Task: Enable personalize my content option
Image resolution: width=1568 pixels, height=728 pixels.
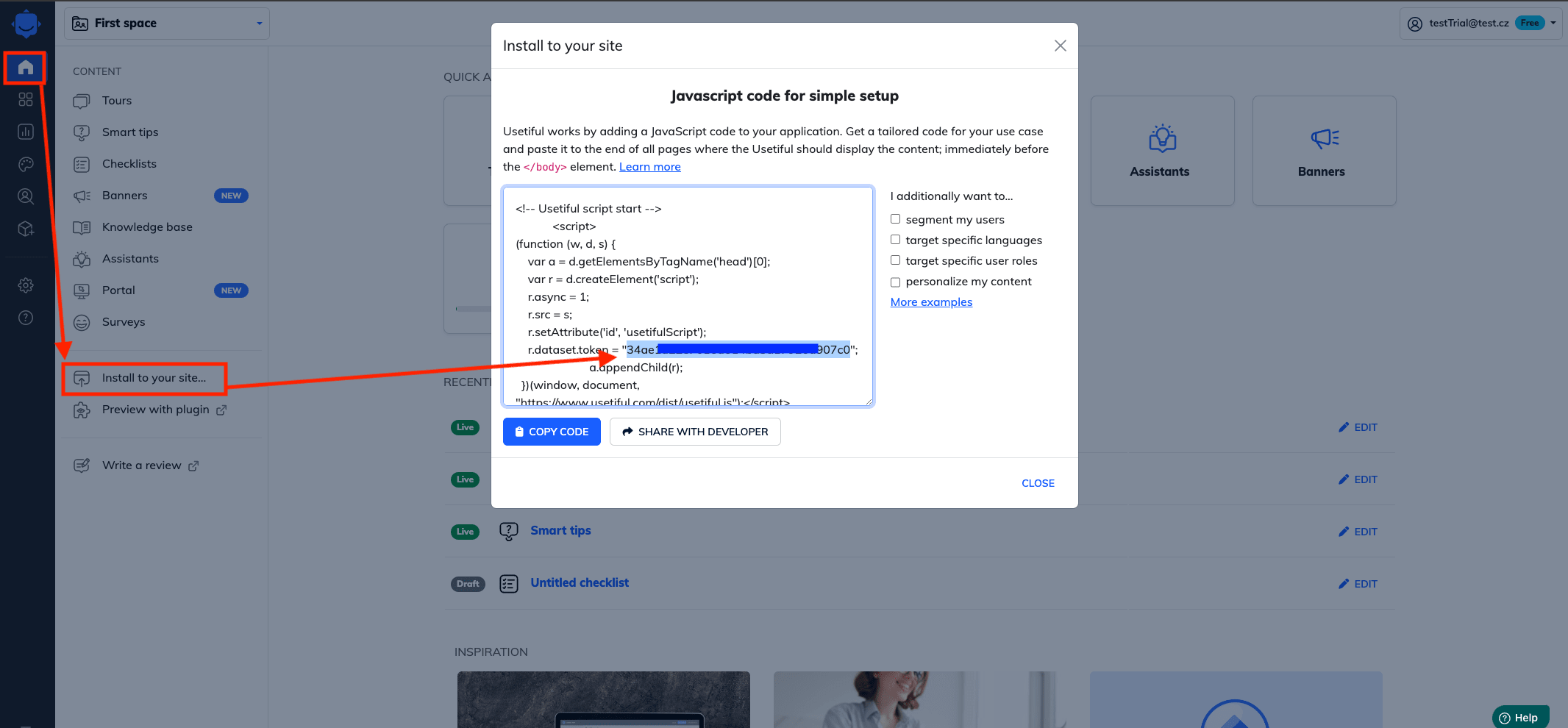Action: pos(895,282)
